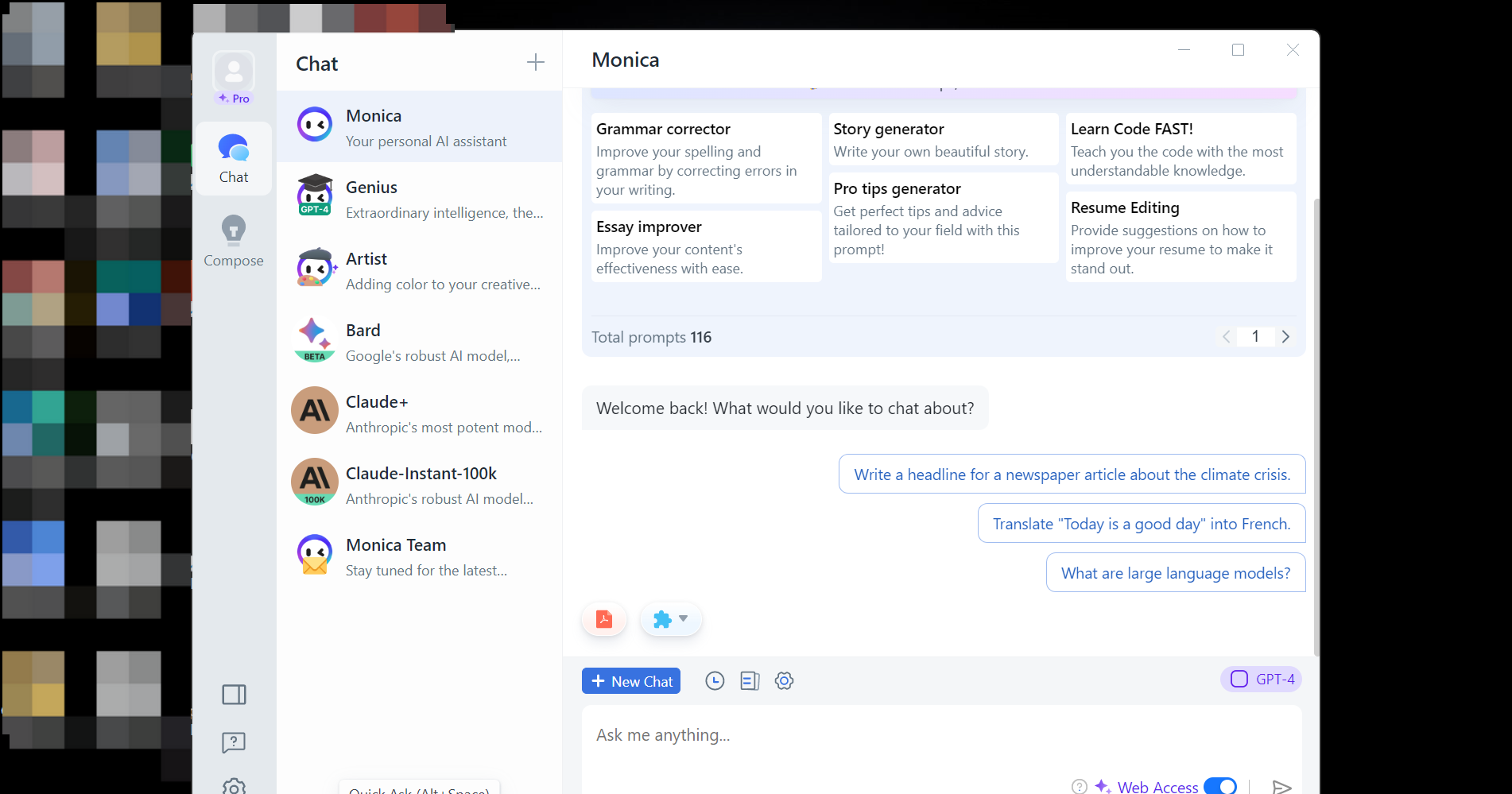Open the chat history clock icon
Screen dimensions: 1512x794
pyautogui.click(x=715, y=681)
